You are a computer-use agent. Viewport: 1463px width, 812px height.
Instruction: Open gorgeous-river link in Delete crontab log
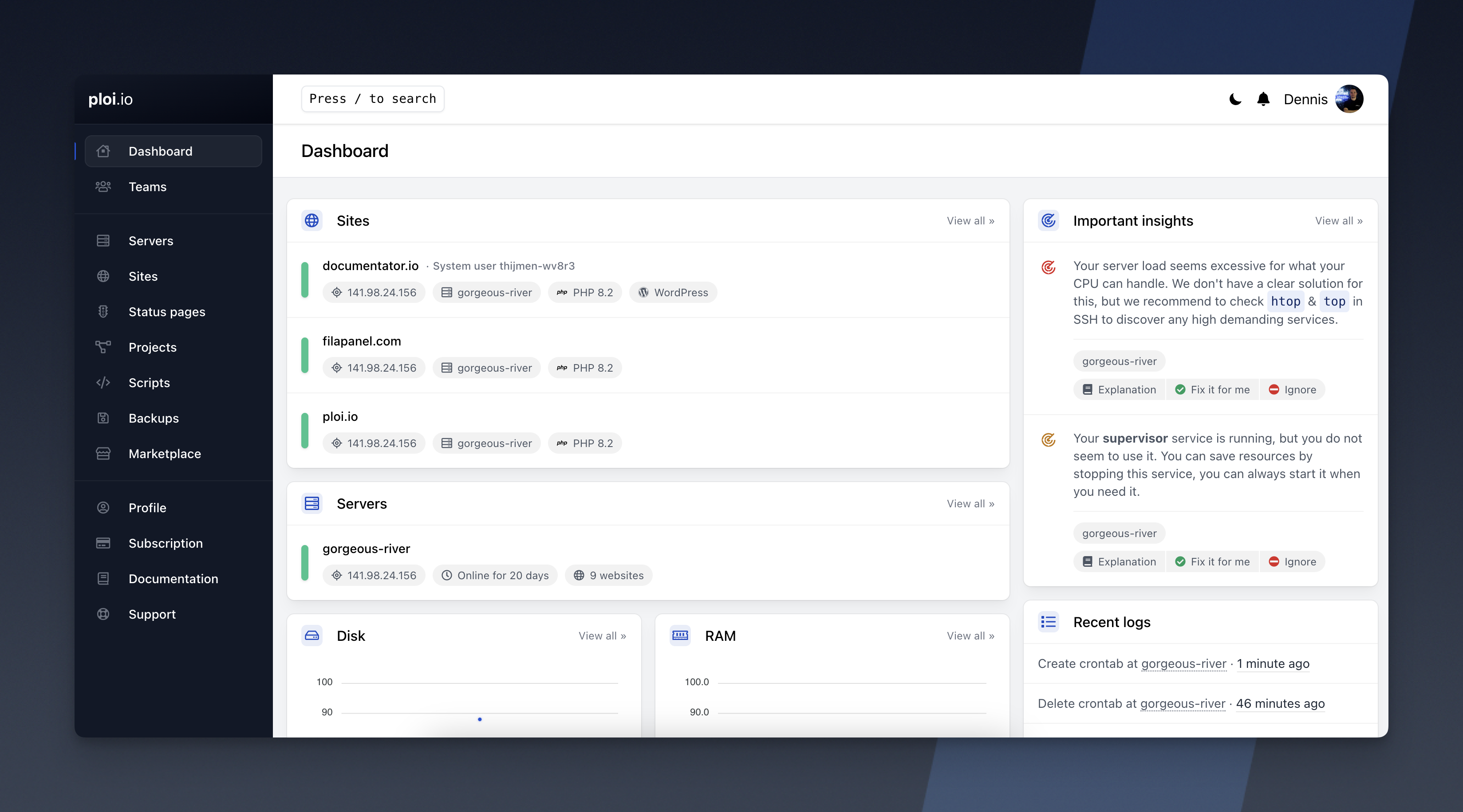click(x=1183, y=704)
